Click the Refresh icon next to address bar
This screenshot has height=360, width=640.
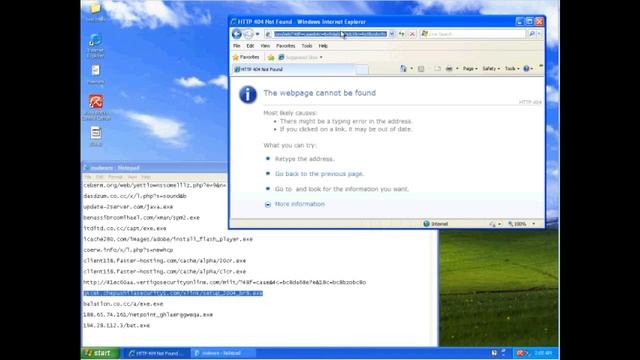pos(402,34)
